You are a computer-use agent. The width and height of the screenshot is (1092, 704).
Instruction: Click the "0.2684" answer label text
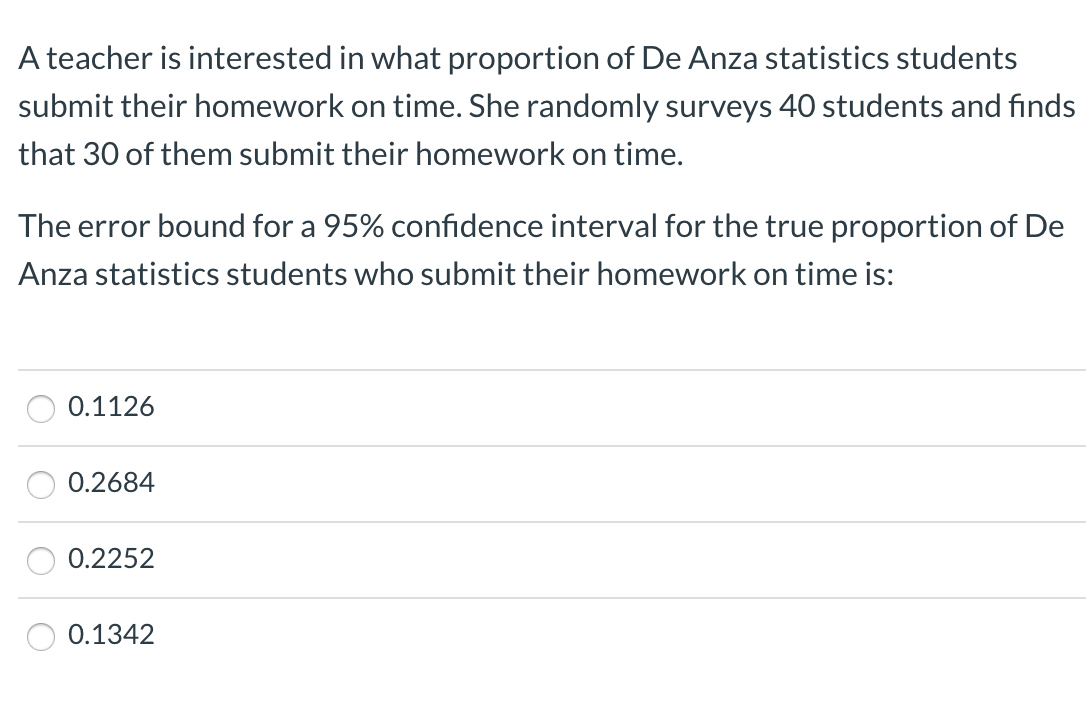[x=111, y=483]
